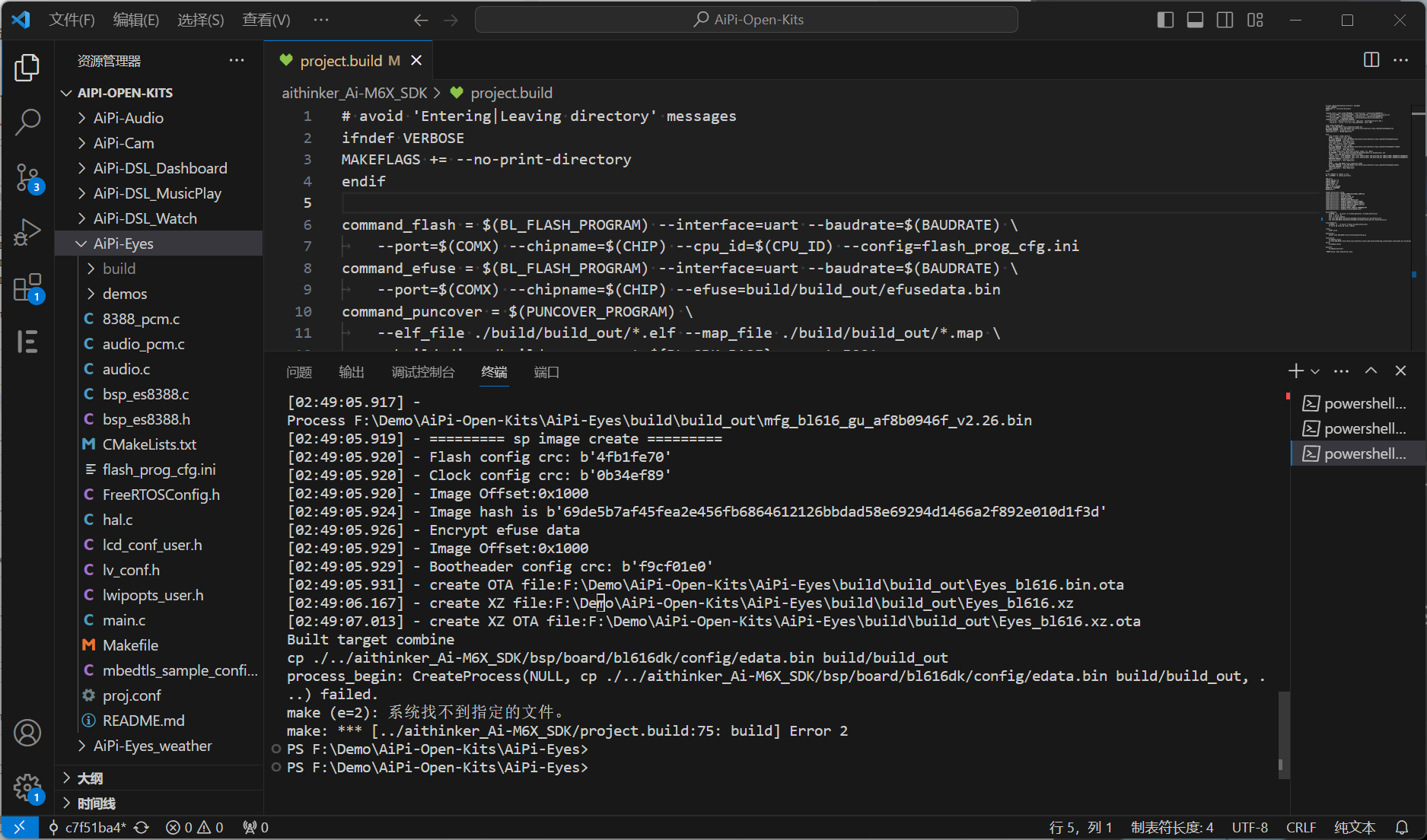Click the c7f51ba4* branch indicator
Viewport: 1427px width, 840px height.
coord(88,827)
